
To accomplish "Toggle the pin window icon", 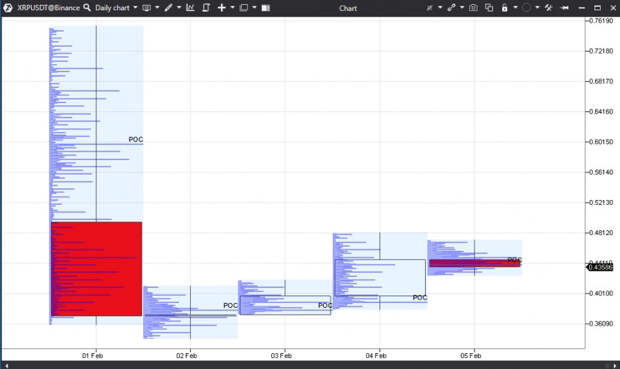I will (x=565, y=8).
